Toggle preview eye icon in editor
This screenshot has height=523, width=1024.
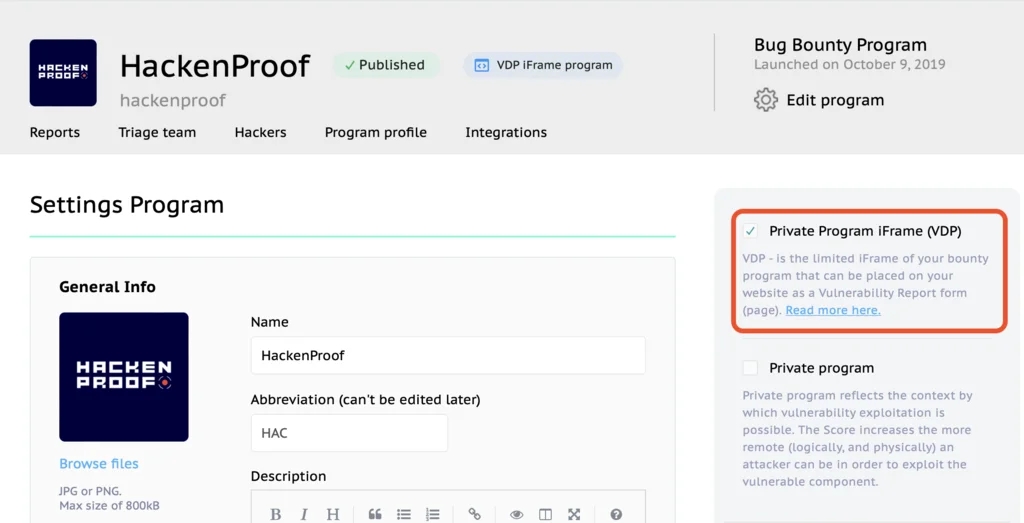(x=517, y=515)
